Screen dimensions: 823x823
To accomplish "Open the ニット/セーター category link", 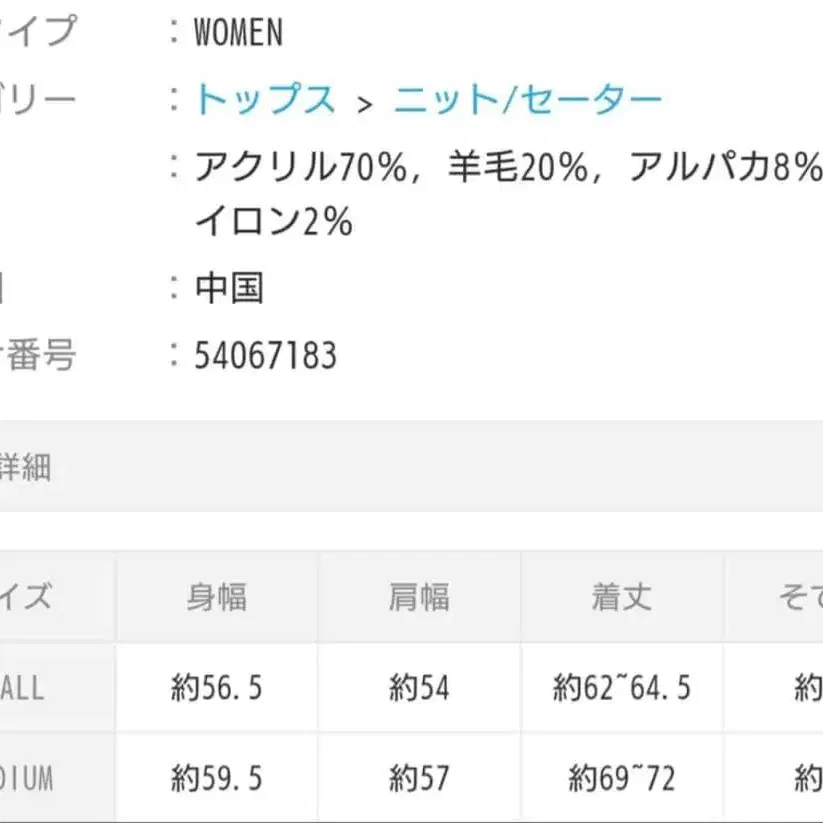I will [x=527, y=100].
